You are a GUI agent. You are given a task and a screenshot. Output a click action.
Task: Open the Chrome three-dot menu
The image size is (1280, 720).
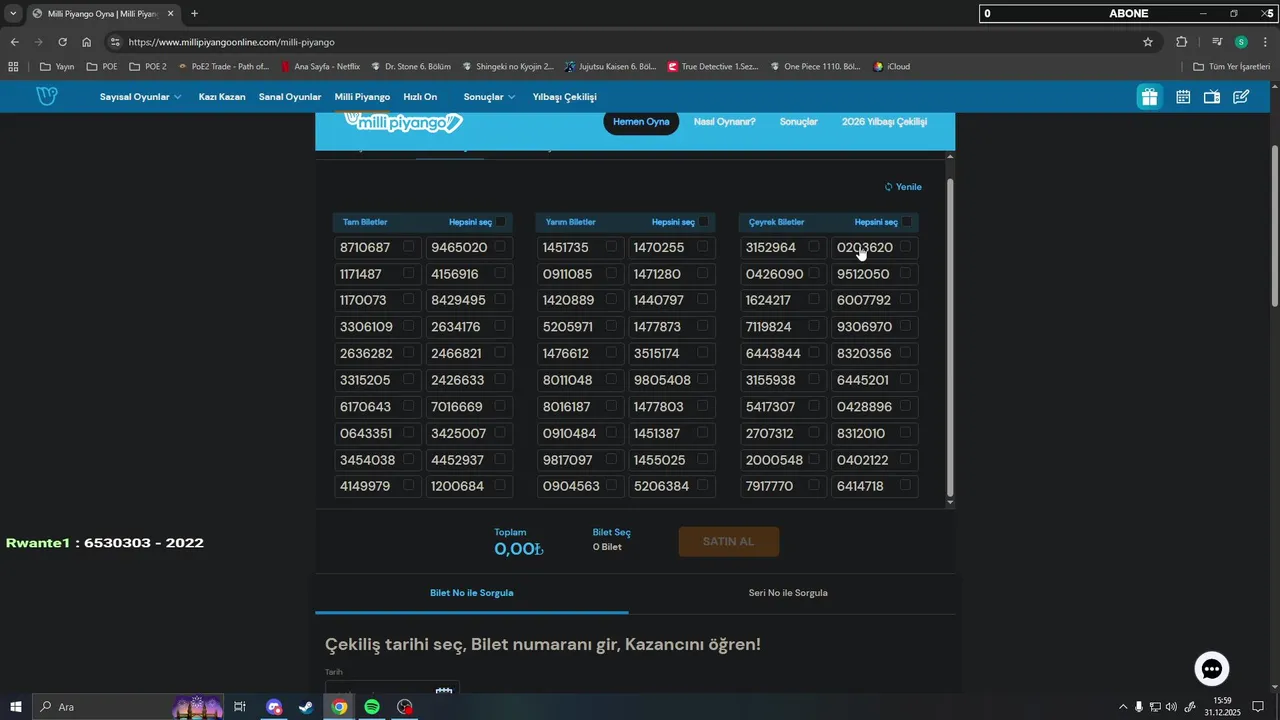coord(1265,42)
